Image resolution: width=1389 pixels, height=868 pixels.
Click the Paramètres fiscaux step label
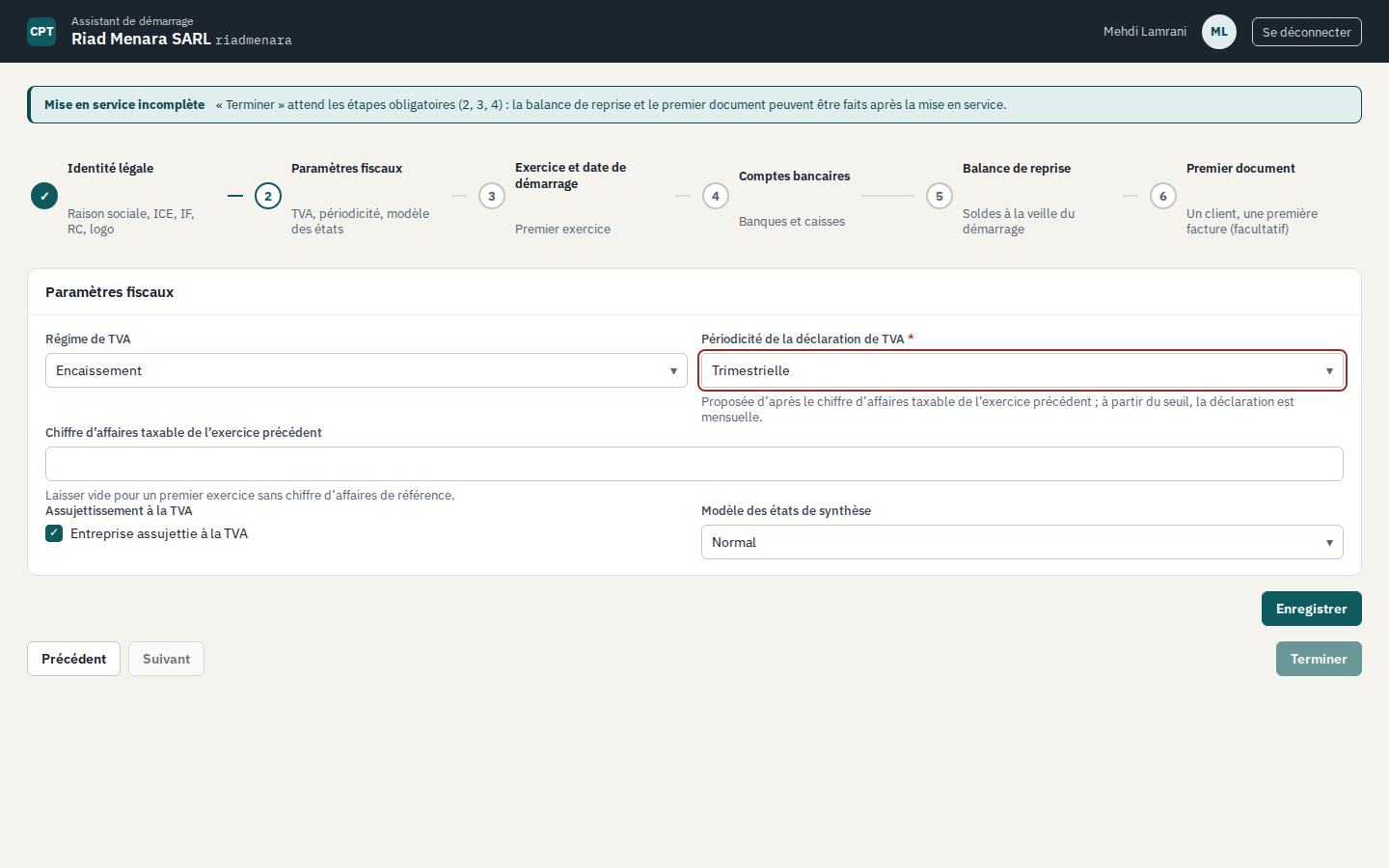click(x=346, y=168)
